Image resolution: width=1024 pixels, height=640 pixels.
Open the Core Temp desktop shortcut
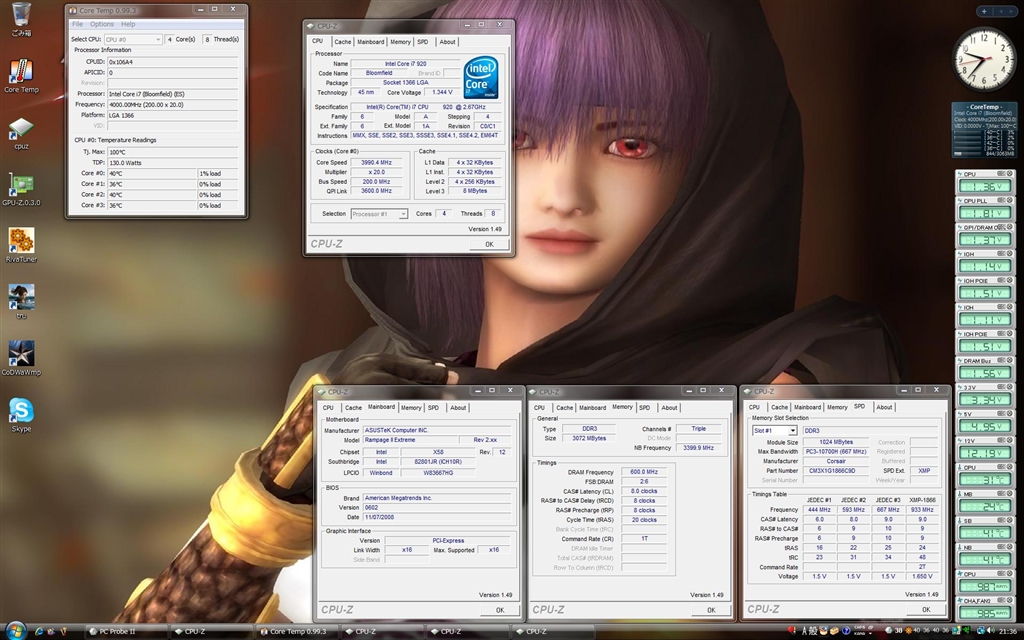click(20, 73)
